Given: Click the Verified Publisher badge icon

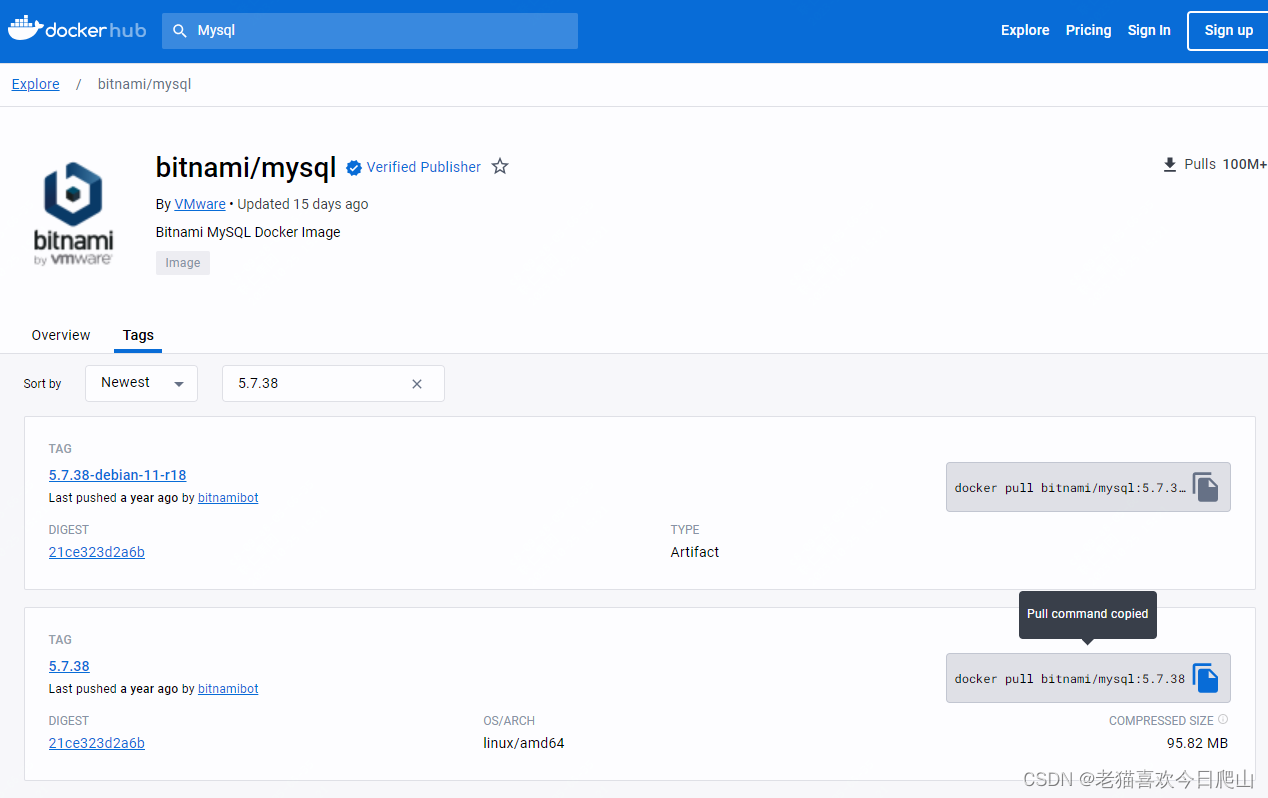Looking at the screenshot, I should tap(354, 167).
